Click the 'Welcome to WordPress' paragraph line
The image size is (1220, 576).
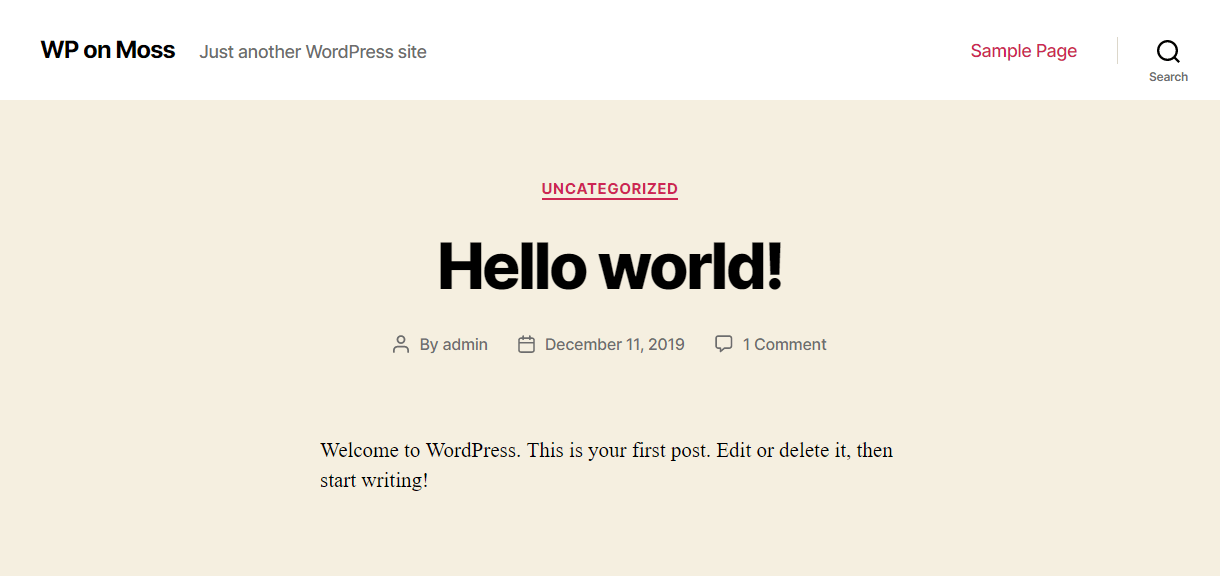[x=606, y=450]
